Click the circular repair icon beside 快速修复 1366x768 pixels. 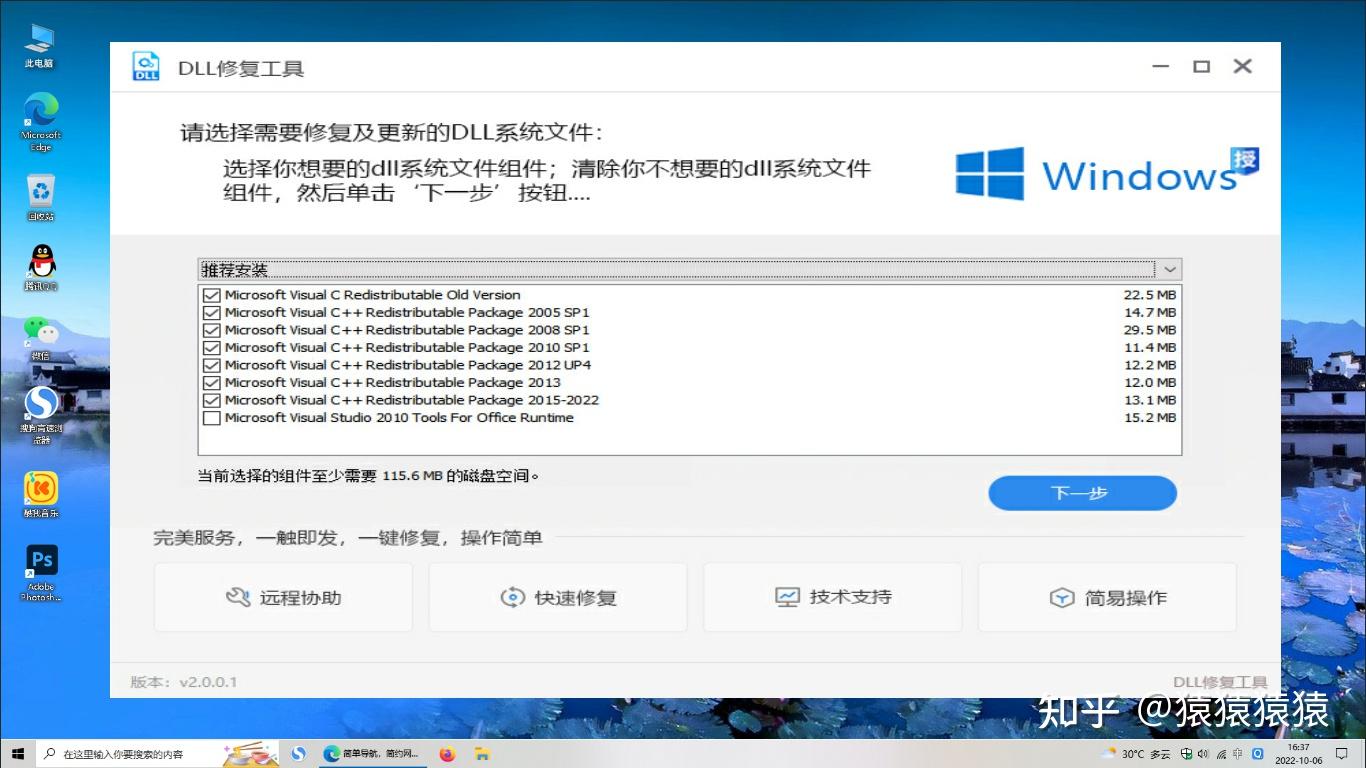(512, 598)
